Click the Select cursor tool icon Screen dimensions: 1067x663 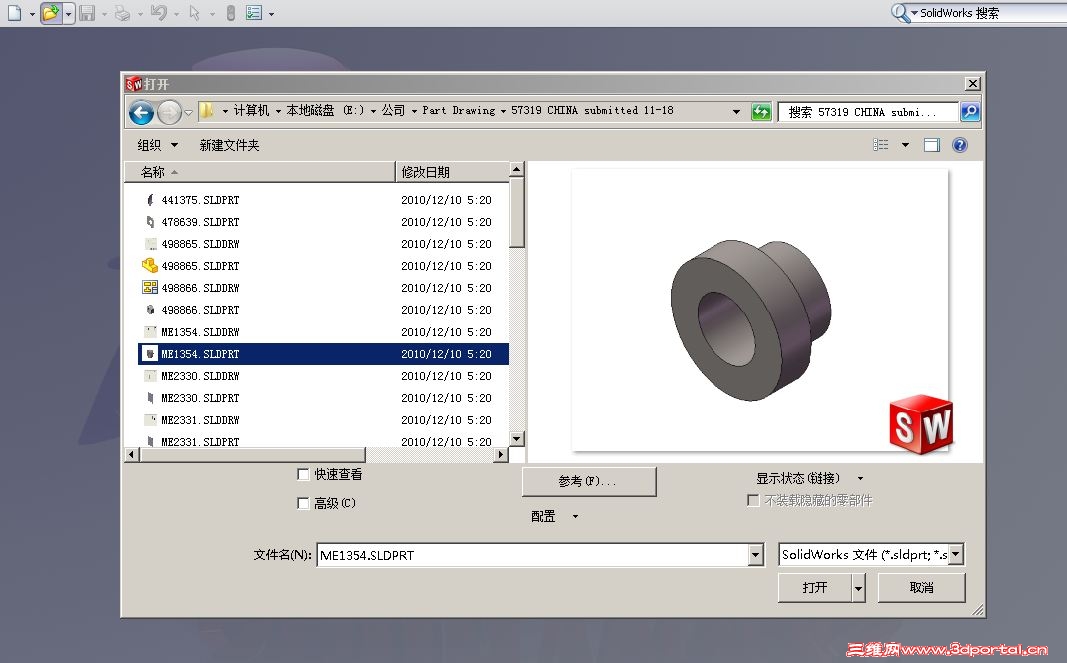pos(195,12)
